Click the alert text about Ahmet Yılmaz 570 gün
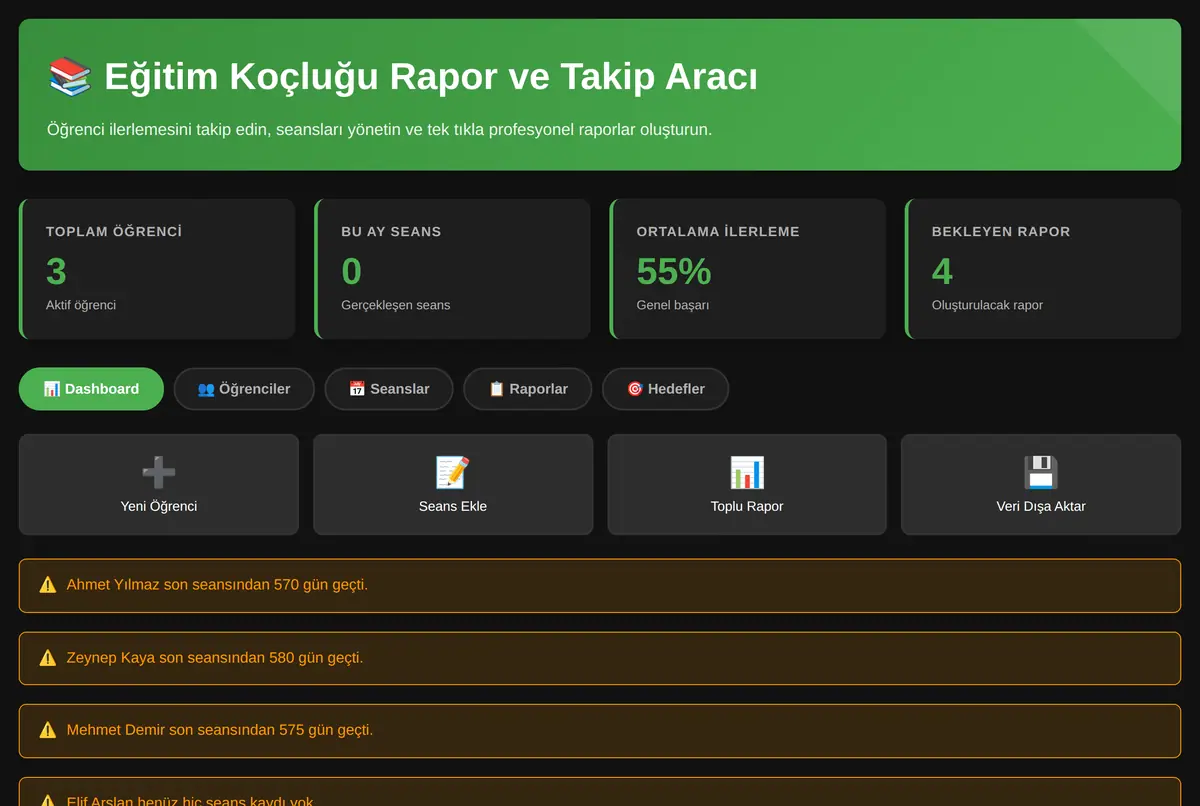This screenshot has width=1200, height=806. pyautogui.click(x=217, y=585)
